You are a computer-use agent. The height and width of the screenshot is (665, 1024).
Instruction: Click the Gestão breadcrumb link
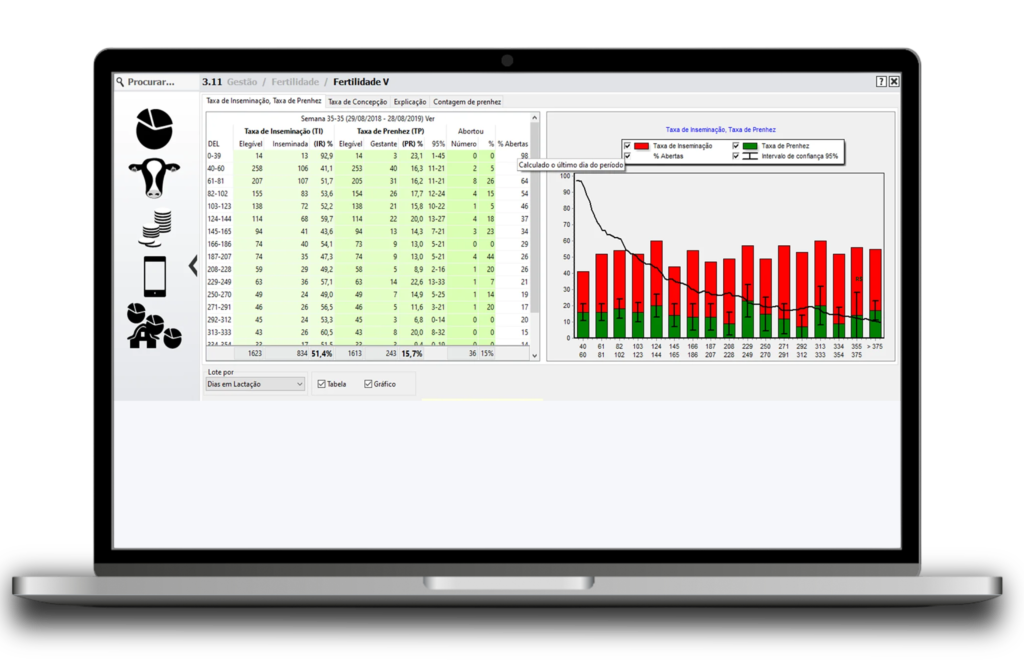pos(242,82)
